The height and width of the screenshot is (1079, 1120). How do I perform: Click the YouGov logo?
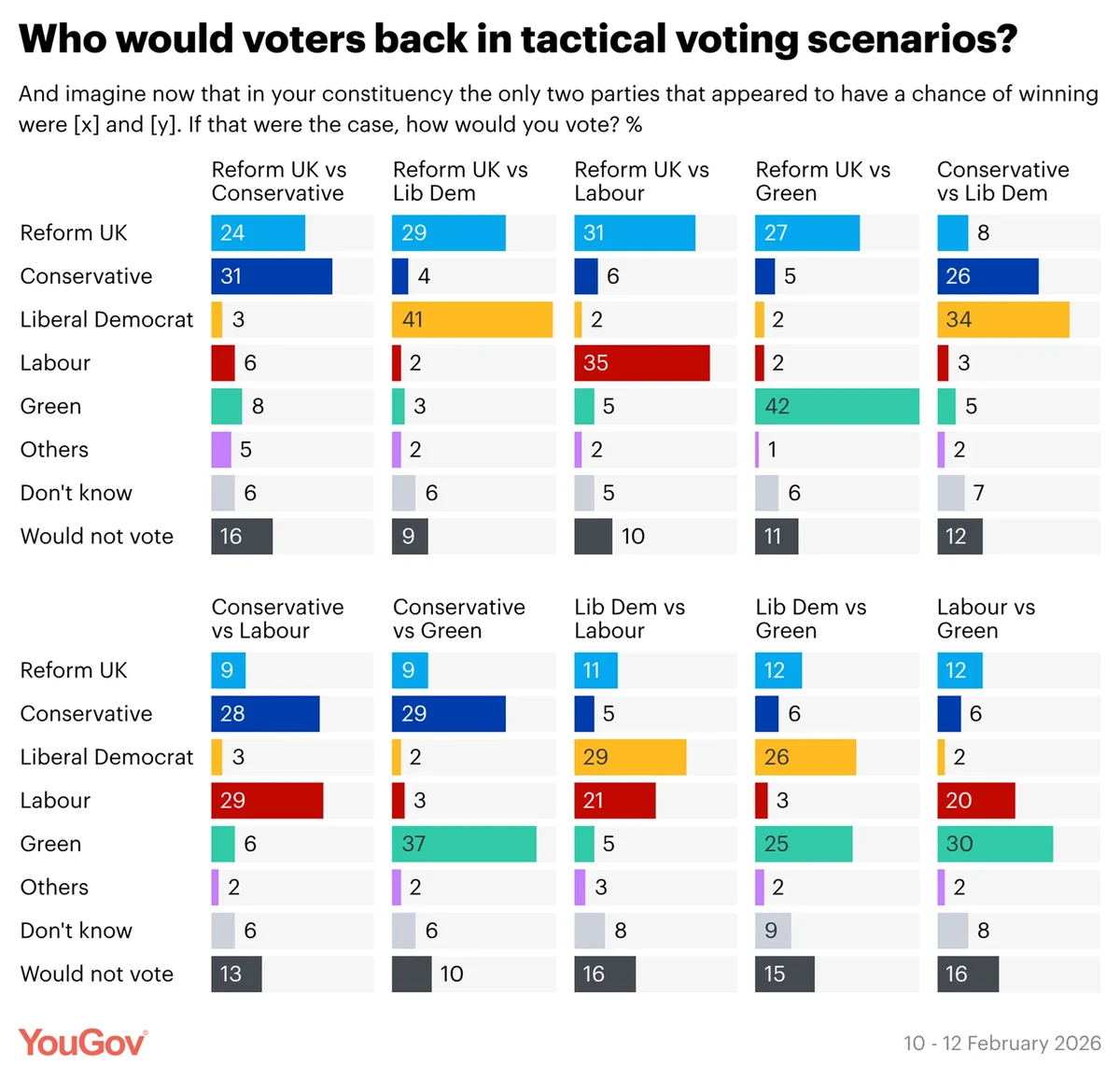tap(82, 1043)
